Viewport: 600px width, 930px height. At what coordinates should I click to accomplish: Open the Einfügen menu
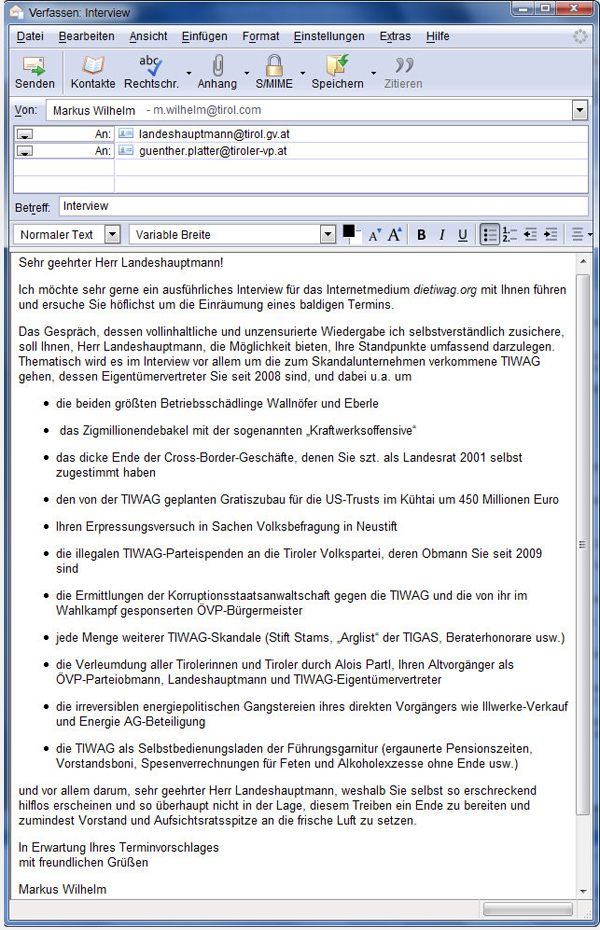tap(205, 36)
